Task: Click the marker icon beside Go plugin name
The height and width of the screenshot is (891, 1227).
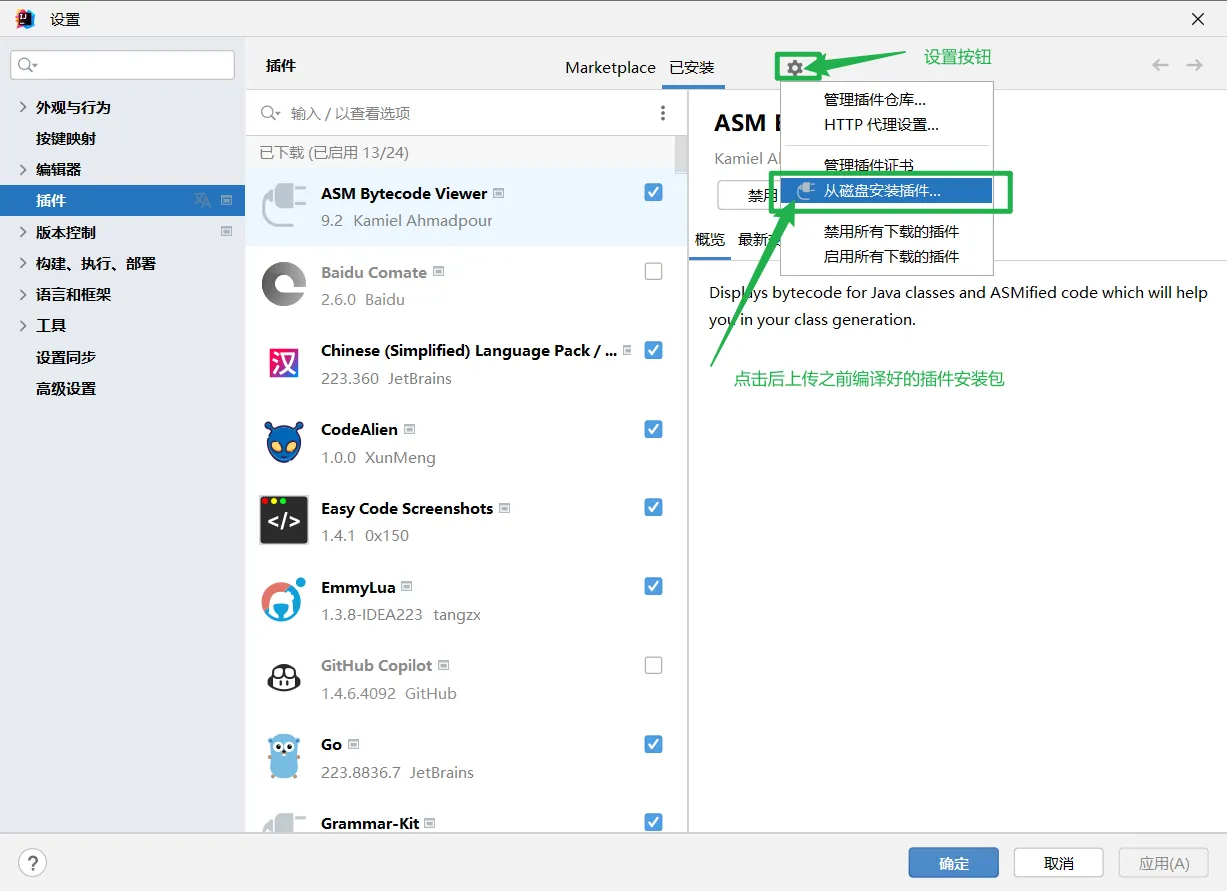Action: click(353, 744)
